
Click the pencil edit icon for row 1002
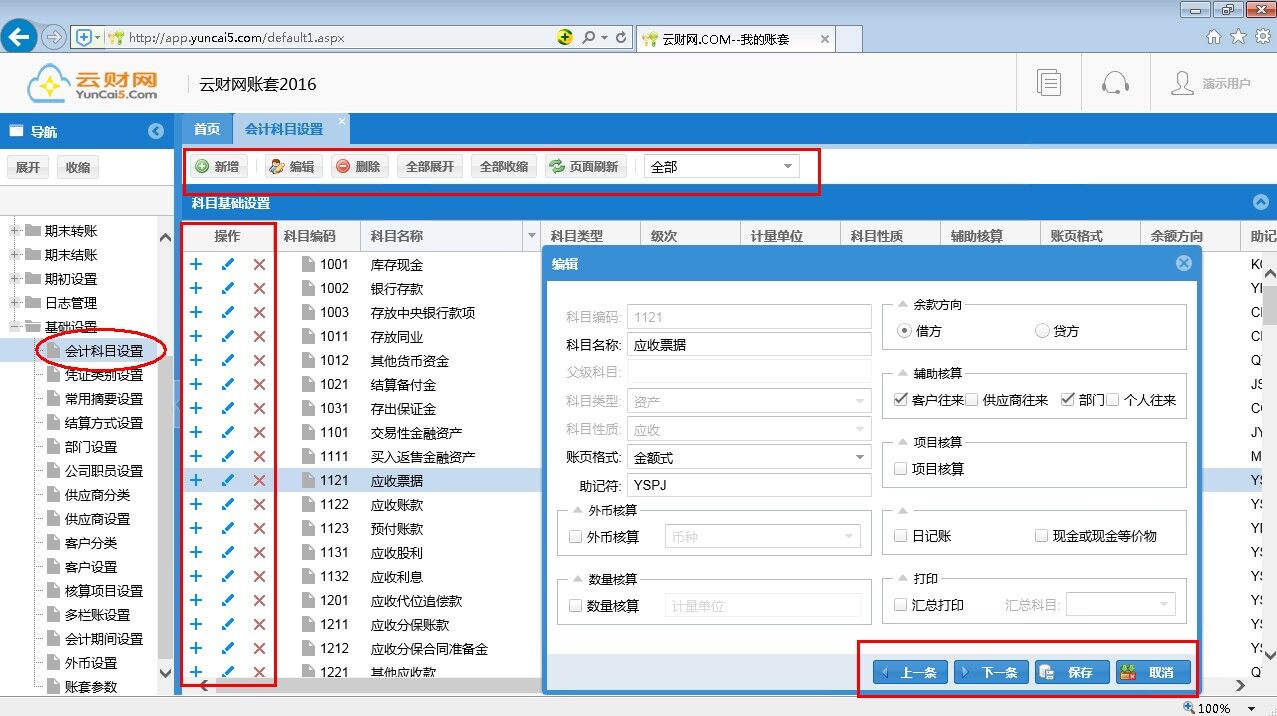(x=228, y=289)
